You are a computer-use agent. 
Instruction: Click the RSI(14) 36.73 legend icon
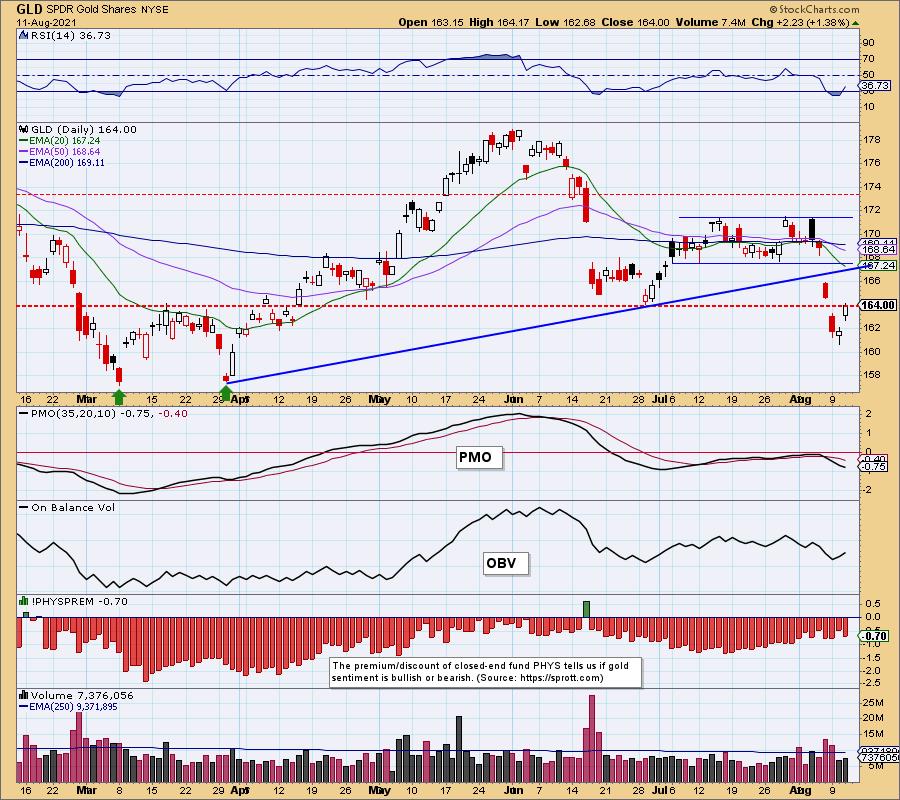pyautogui.click(x=24, y=35)
